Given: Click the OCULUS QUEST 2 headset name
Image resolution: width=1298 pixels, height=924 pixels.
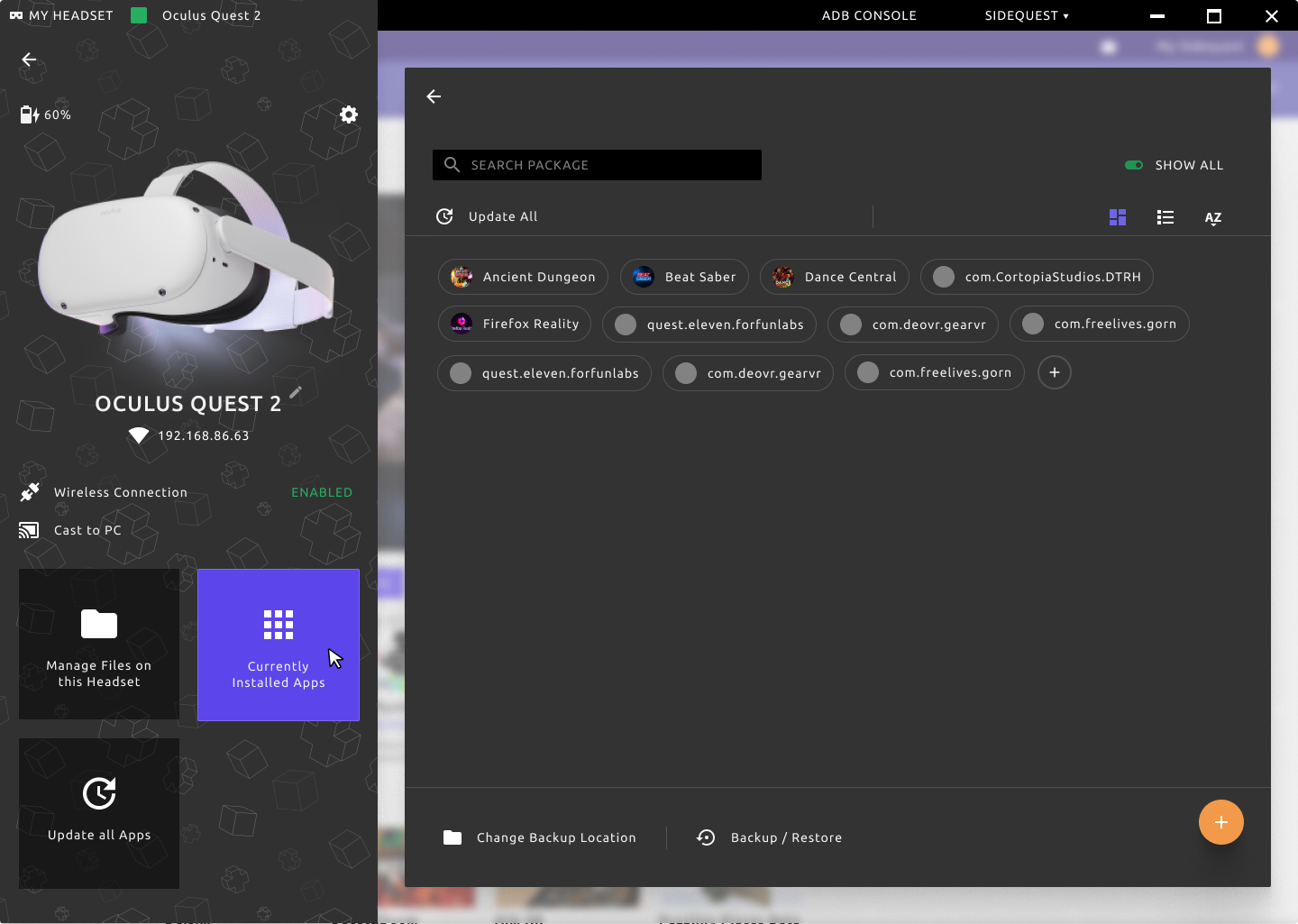Looking at the screenshot, I should 188,404.
